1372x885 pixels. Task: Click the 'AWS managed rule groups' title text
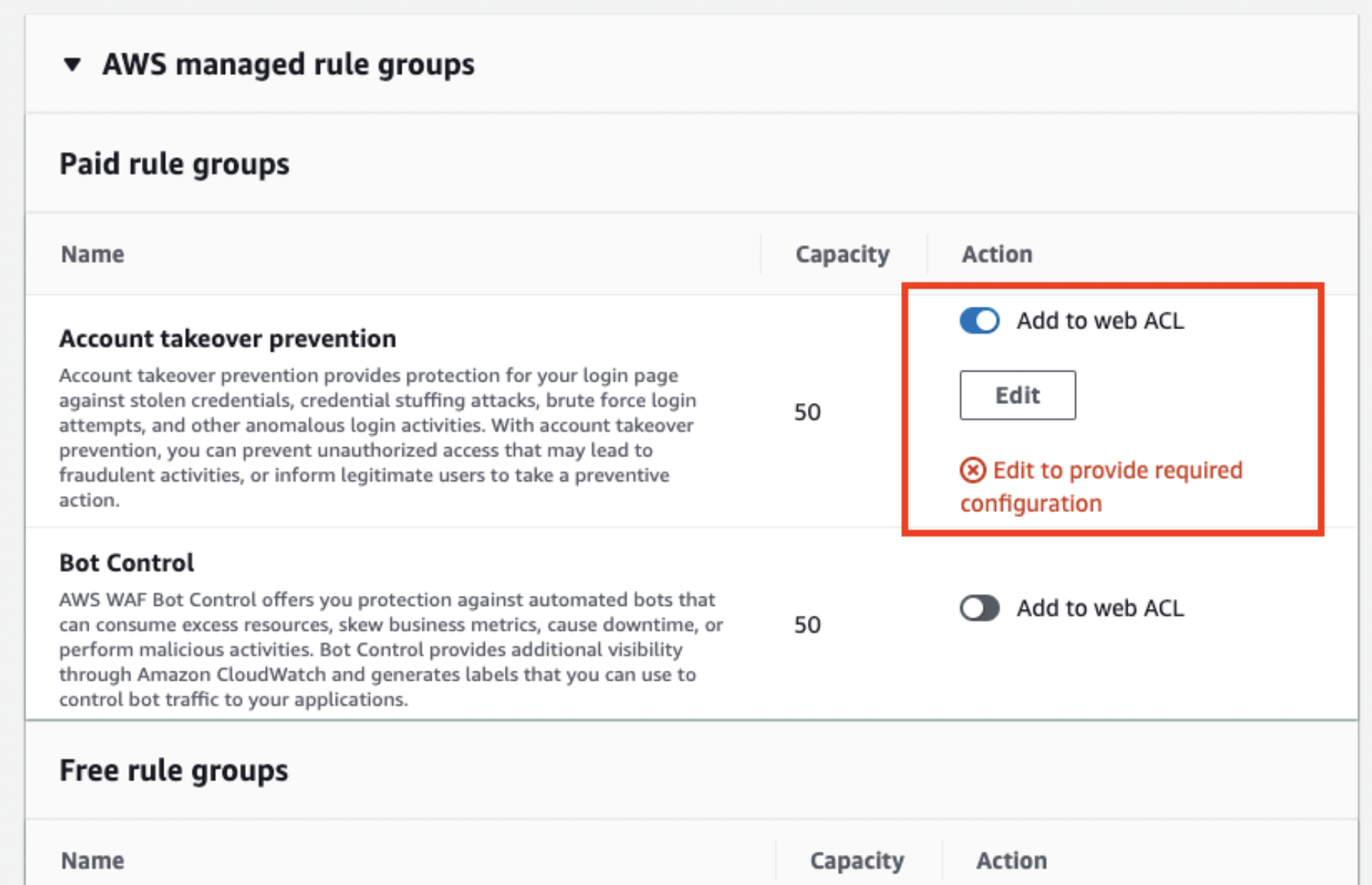[288, 64]
